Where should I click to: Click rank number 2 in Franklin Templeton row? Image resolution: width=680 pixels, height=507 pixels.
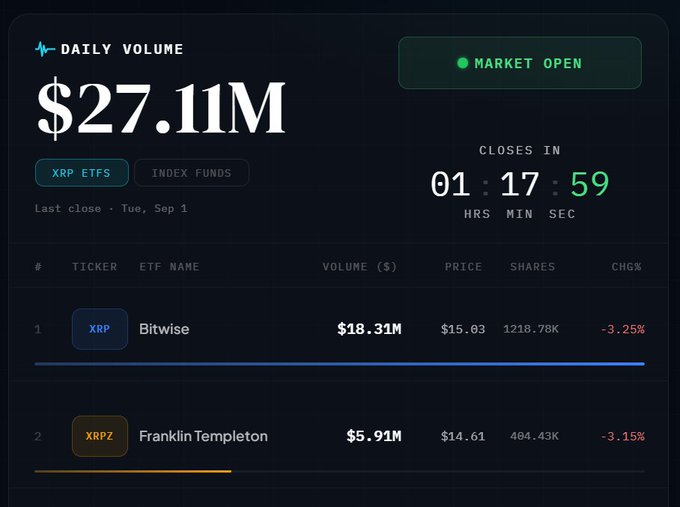38,436
